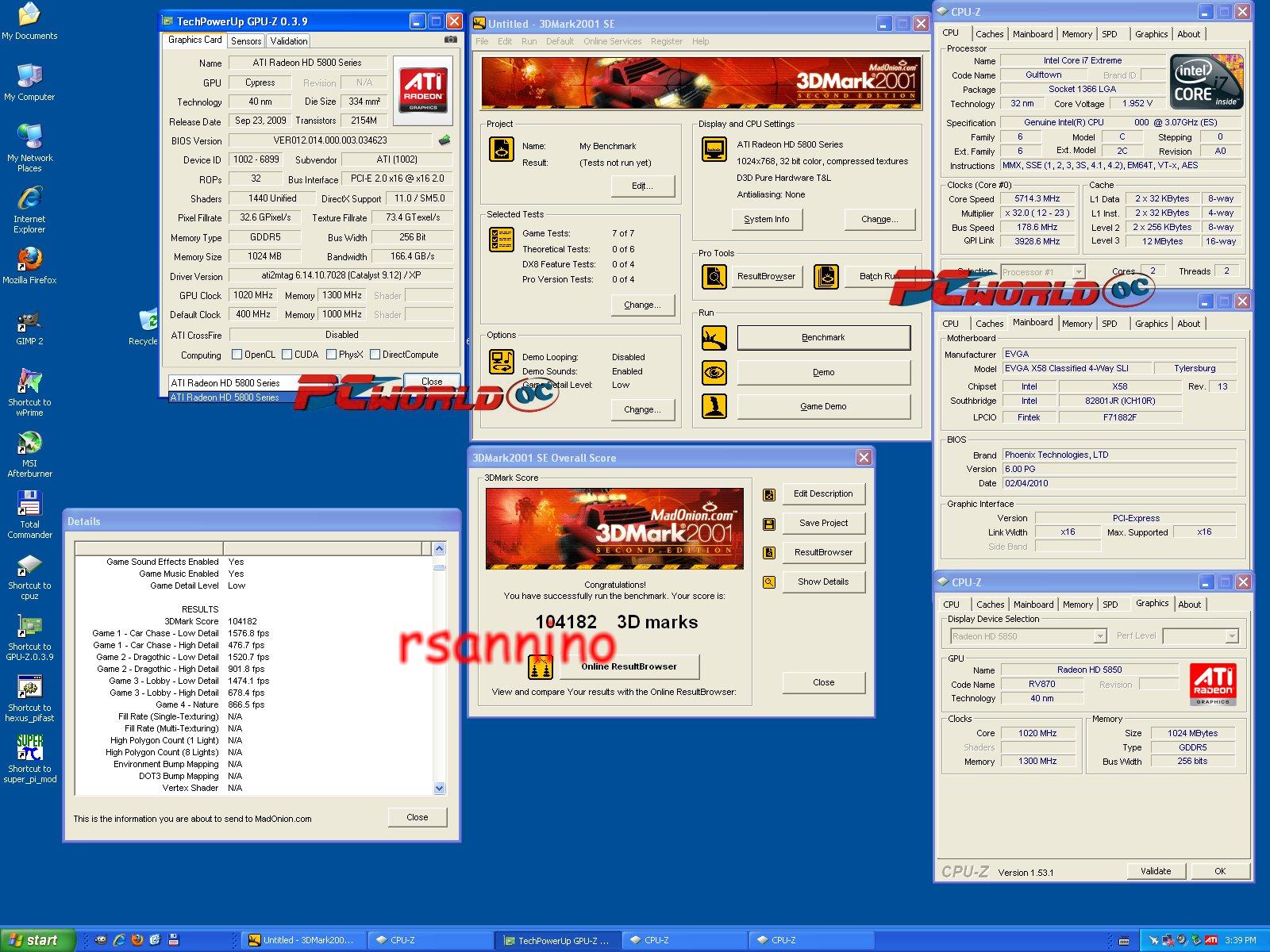The image size is (1270, 952).
Task: Click the Benchmark button in Run section
Action: [x=823, y=337]
